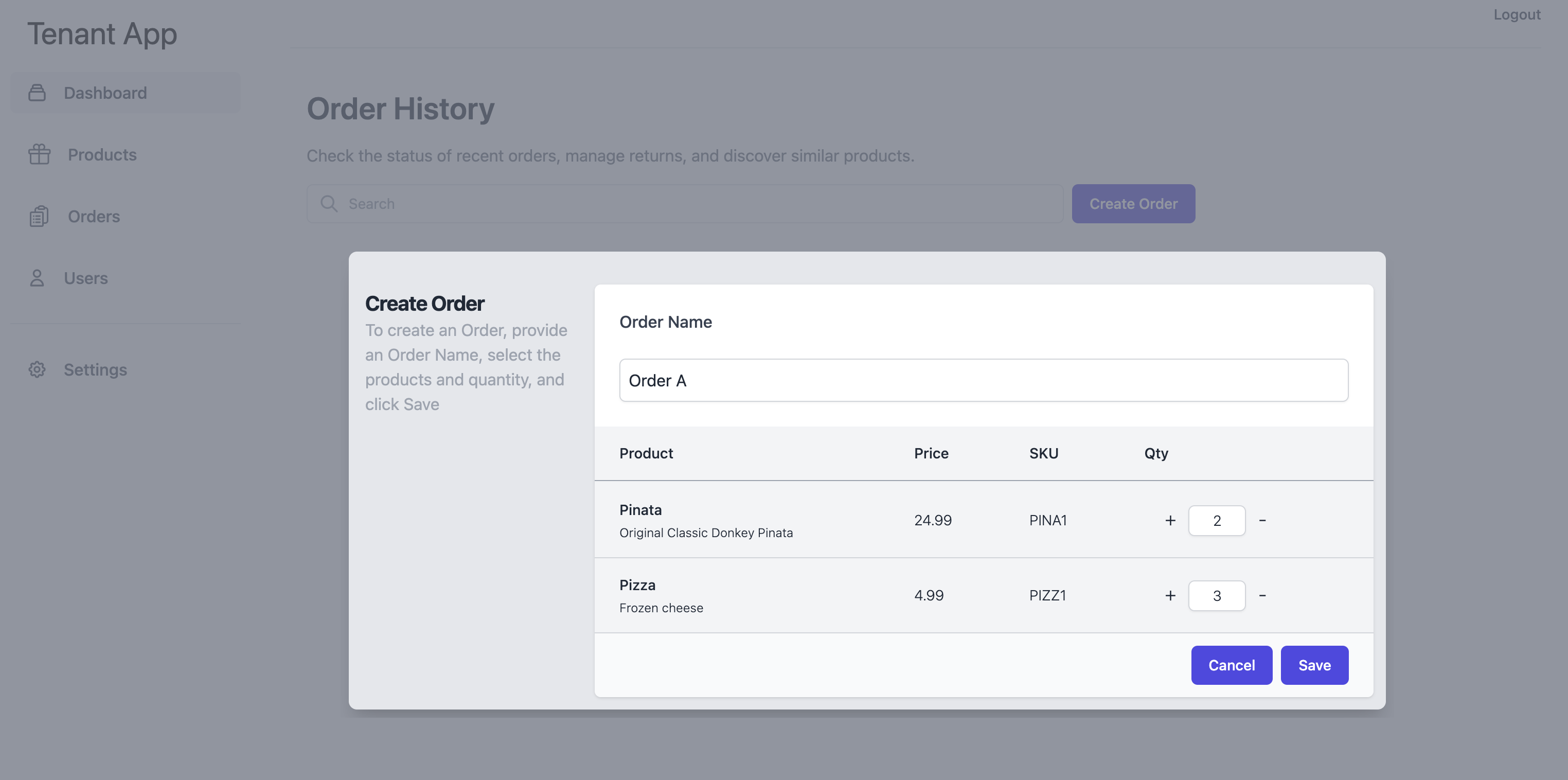Image resolution: width=1568 pixels, height=780 pixels.
Task: Click the Order Name label
Action: (666, 322)
